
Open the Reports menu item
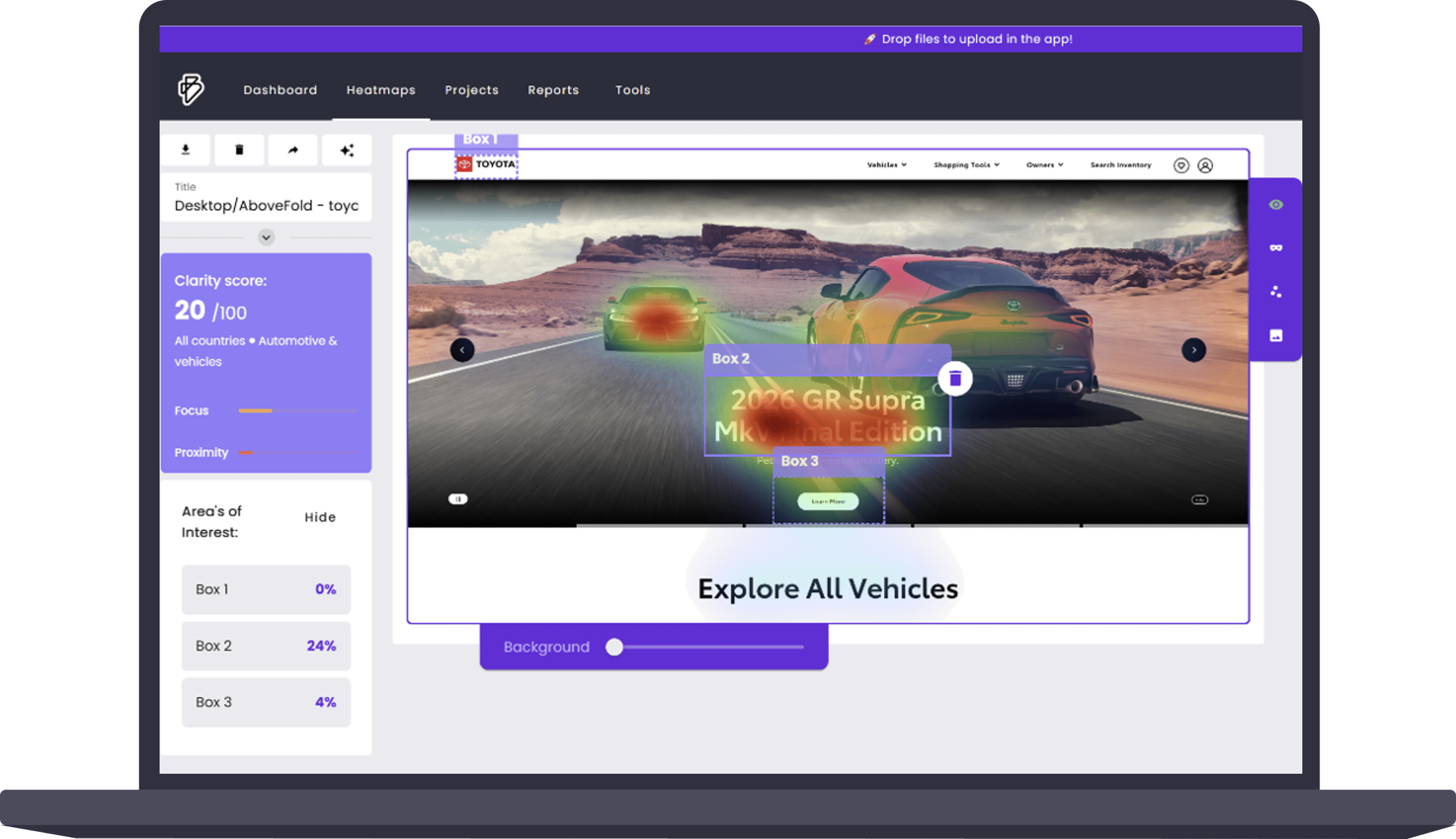pos(554,90)
